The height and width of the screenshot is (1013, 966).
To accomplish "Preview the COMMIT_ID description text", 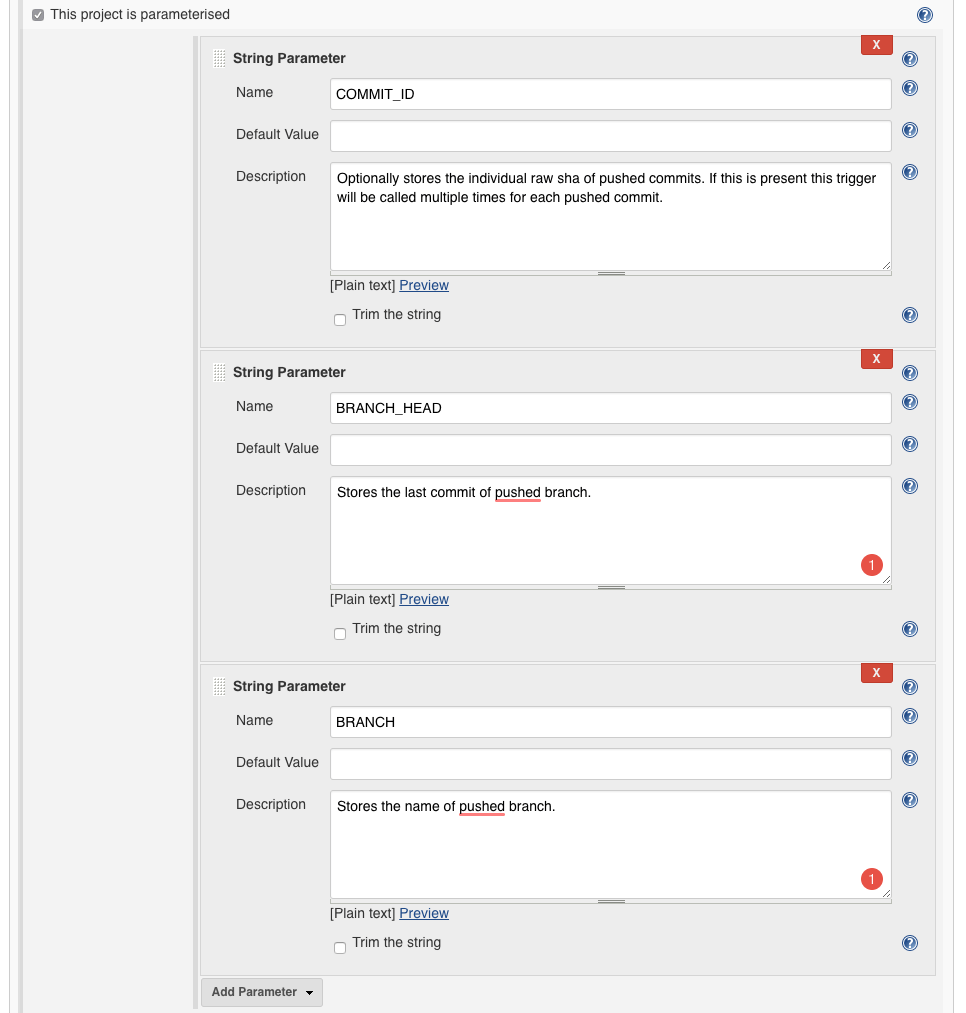I will 424,284.
